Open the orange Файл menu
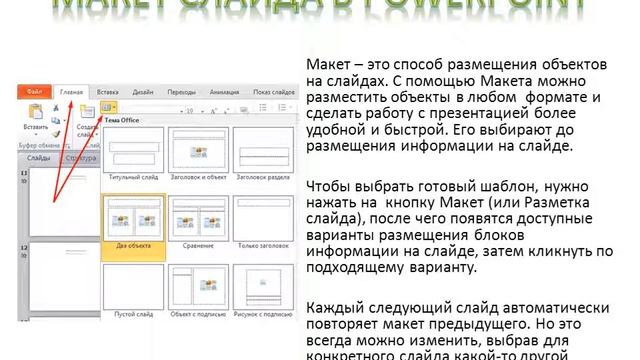The width and height of the screenshot is (640, 360). pyautogui.click(x=34, y=92)
